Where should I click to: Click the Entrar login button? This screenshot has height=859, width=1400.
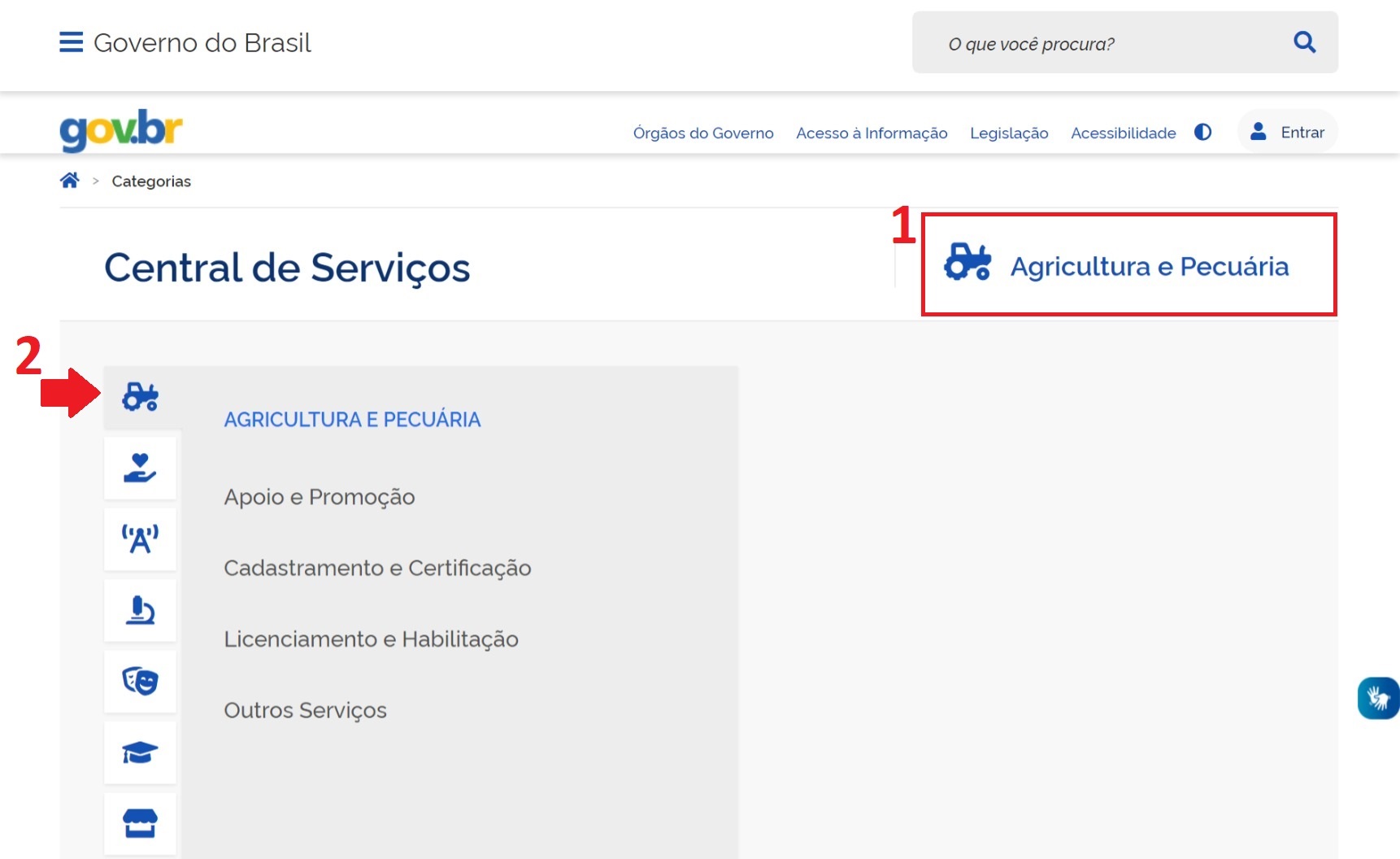click(x=1288, y=132)
